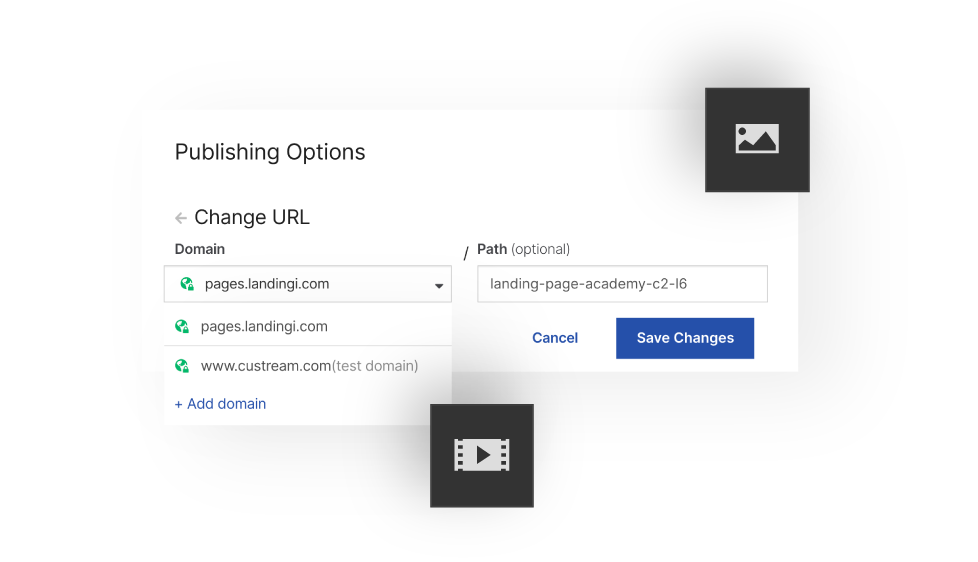Click the Publishing Options dialog title
Image resolution: width=978 pixels, height=562 pixels.
(x=270, y=152)
